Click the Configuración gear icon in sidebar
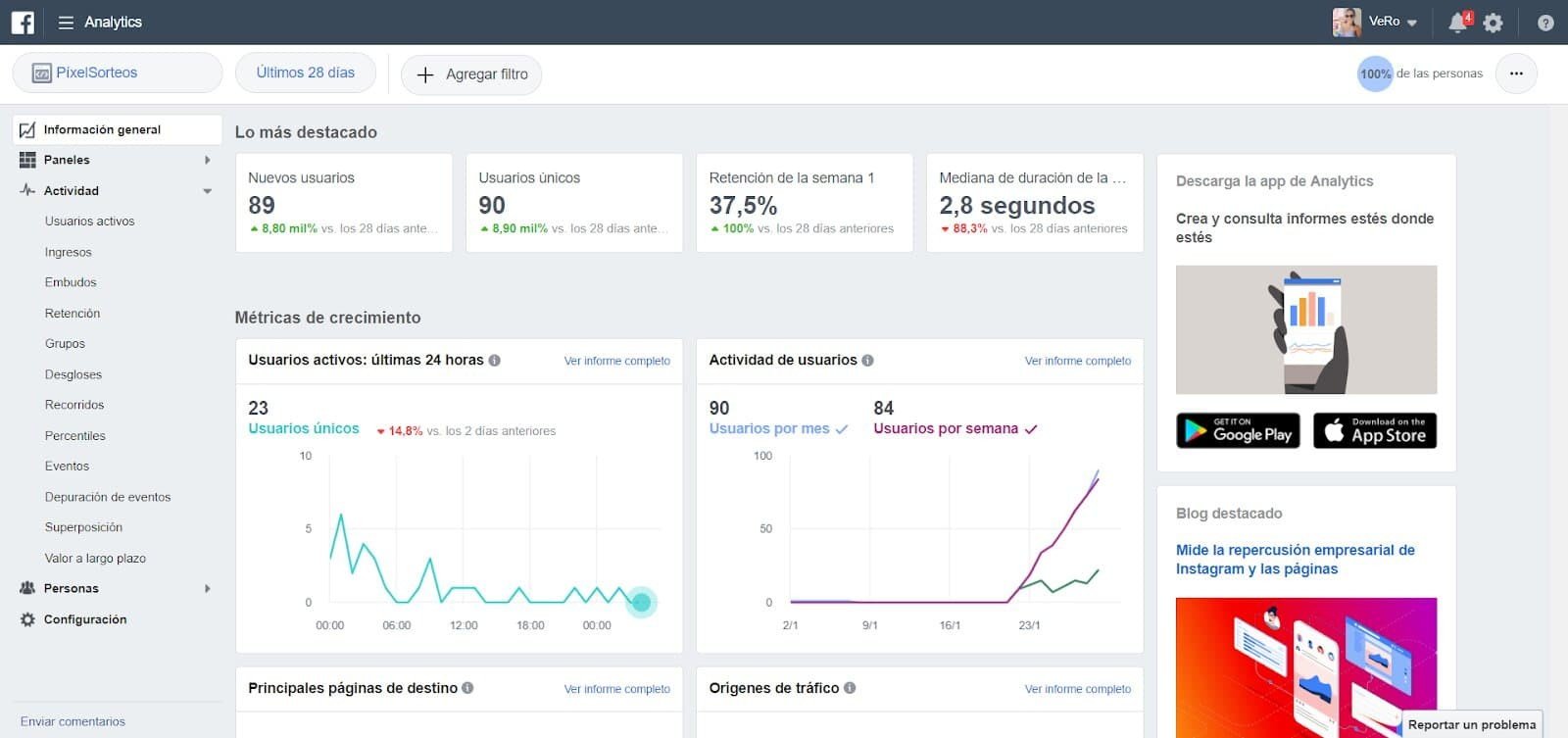Image resolution: width=1568 pixels, height=738 pixels. (27, 619)
